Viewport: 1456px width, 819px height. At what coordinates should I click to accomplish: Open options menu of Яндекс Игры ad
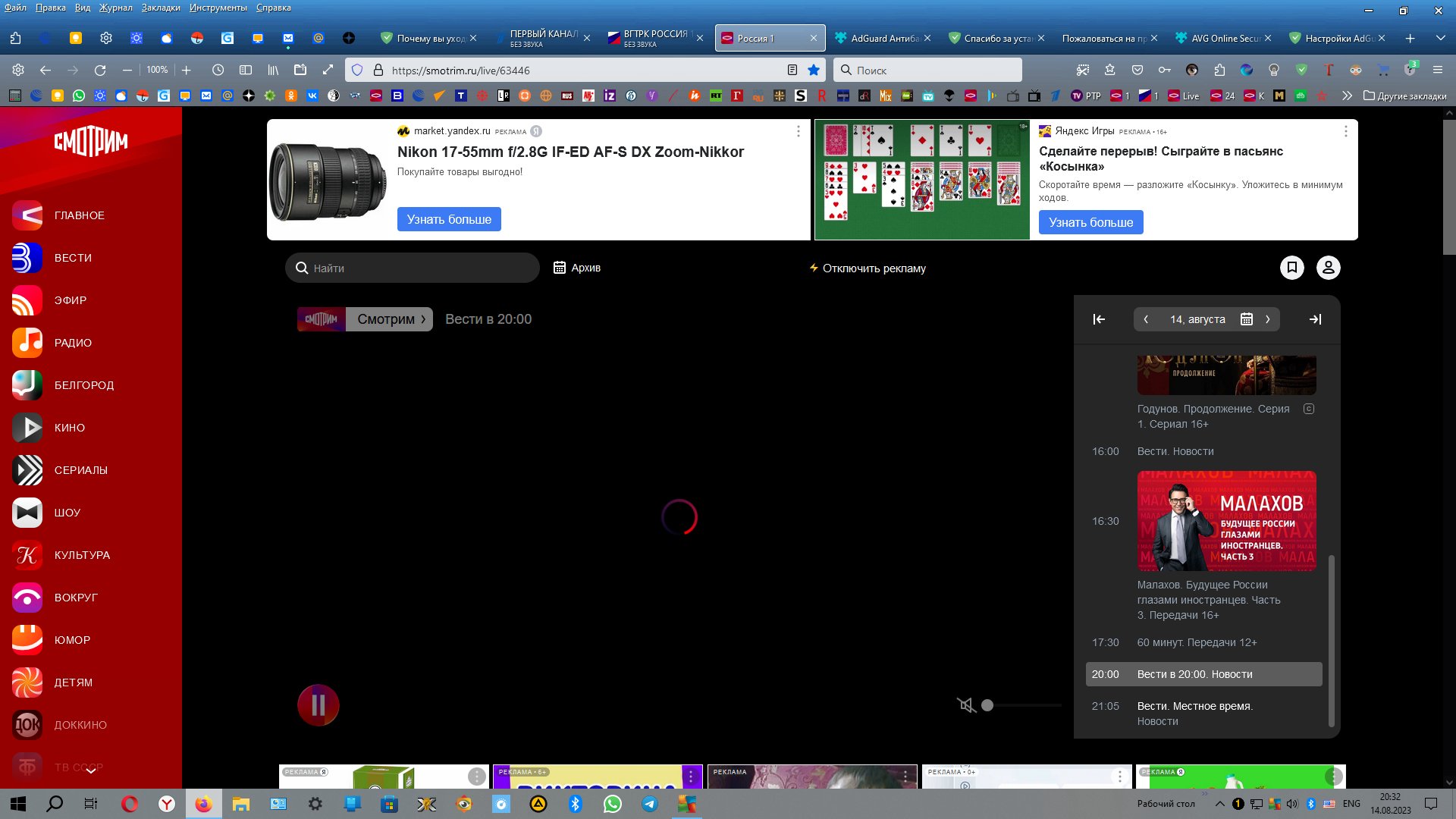(1346, 131)
